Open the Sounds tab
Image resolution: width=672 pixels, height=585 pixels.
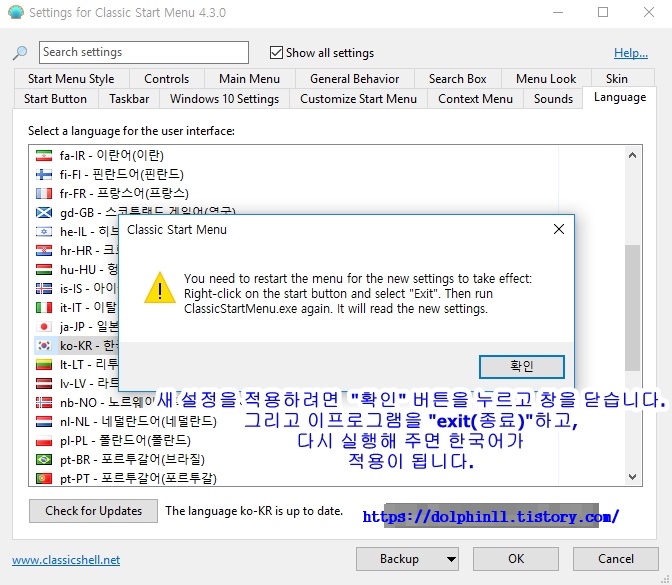pos(553,99)
